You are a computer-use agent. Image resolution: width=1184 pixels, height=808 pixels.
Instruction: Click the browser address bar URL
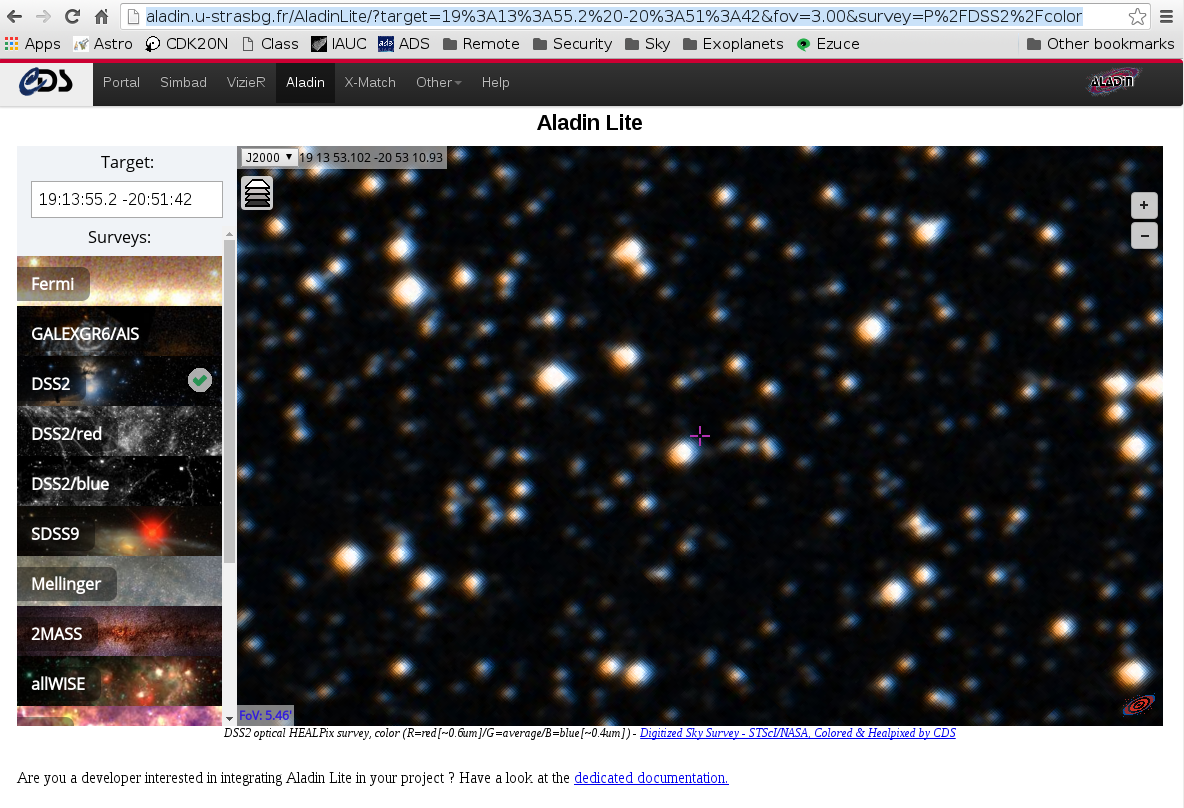[x=614, y=16]
